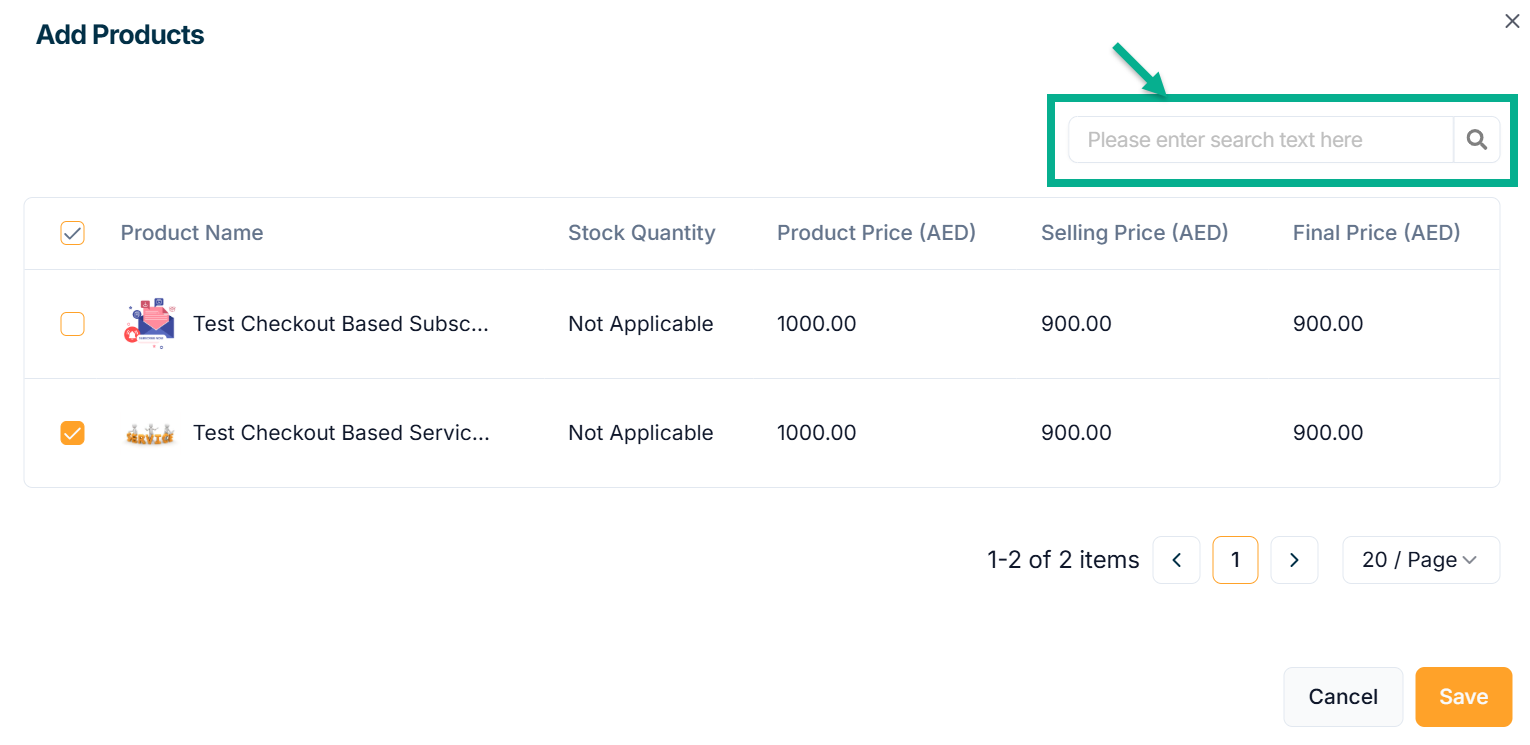Click the Test Checkout Based Service product name
1530x745 pixels.
pyautogui.click(x=341, y=433)
